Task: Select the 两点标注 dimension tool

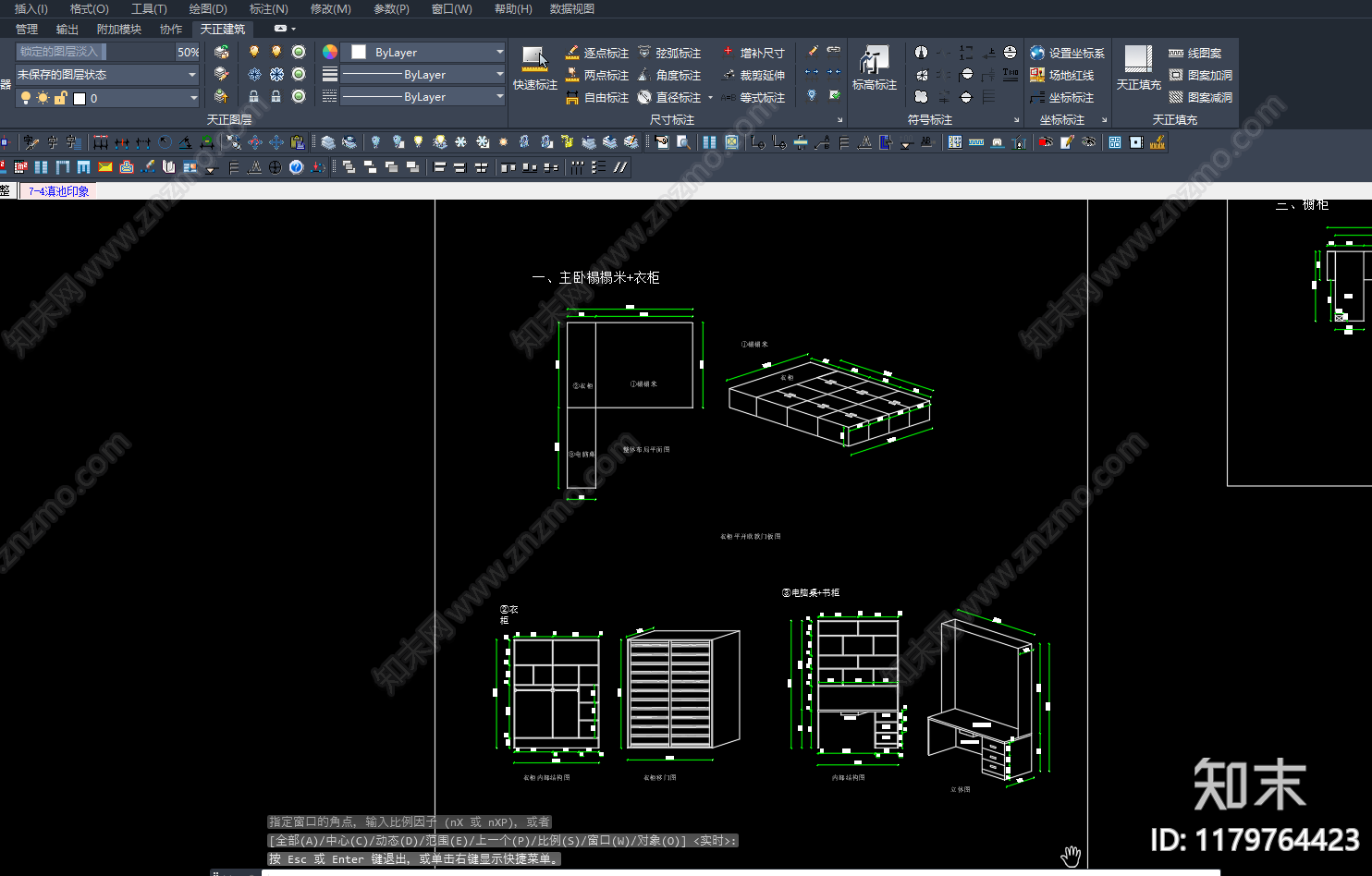Action: pyautogui.click(x=597, y=75)
